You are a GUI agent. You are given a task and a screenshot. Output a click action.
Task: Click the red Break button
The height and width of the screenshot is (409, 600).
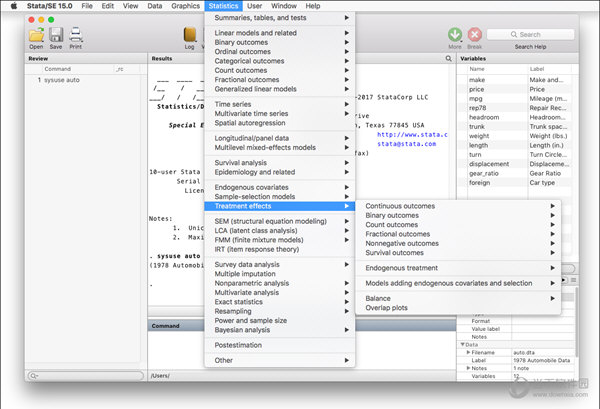pos(475,34)
